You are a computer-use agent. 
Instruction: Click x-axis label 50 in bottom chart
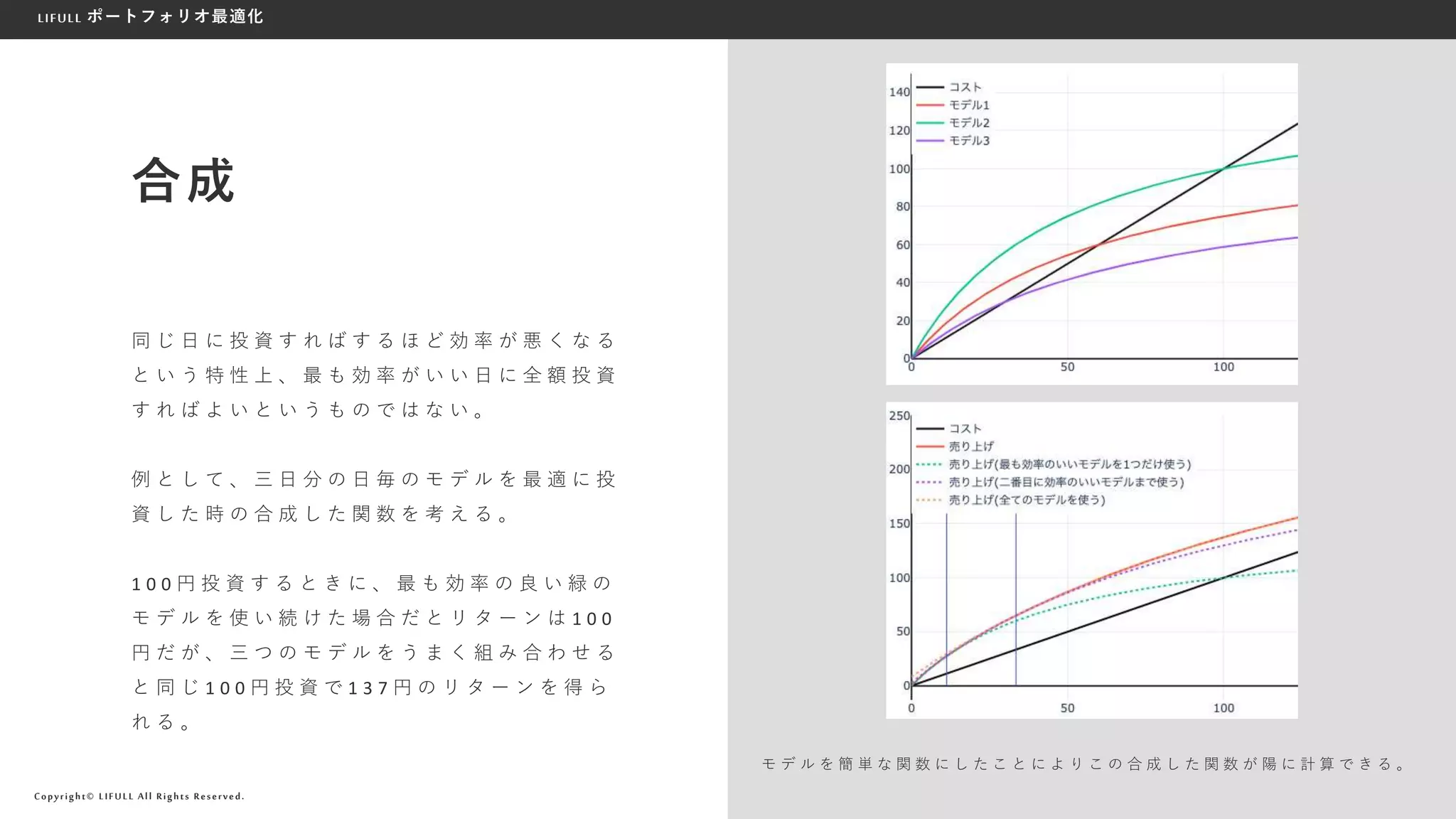1067,708
